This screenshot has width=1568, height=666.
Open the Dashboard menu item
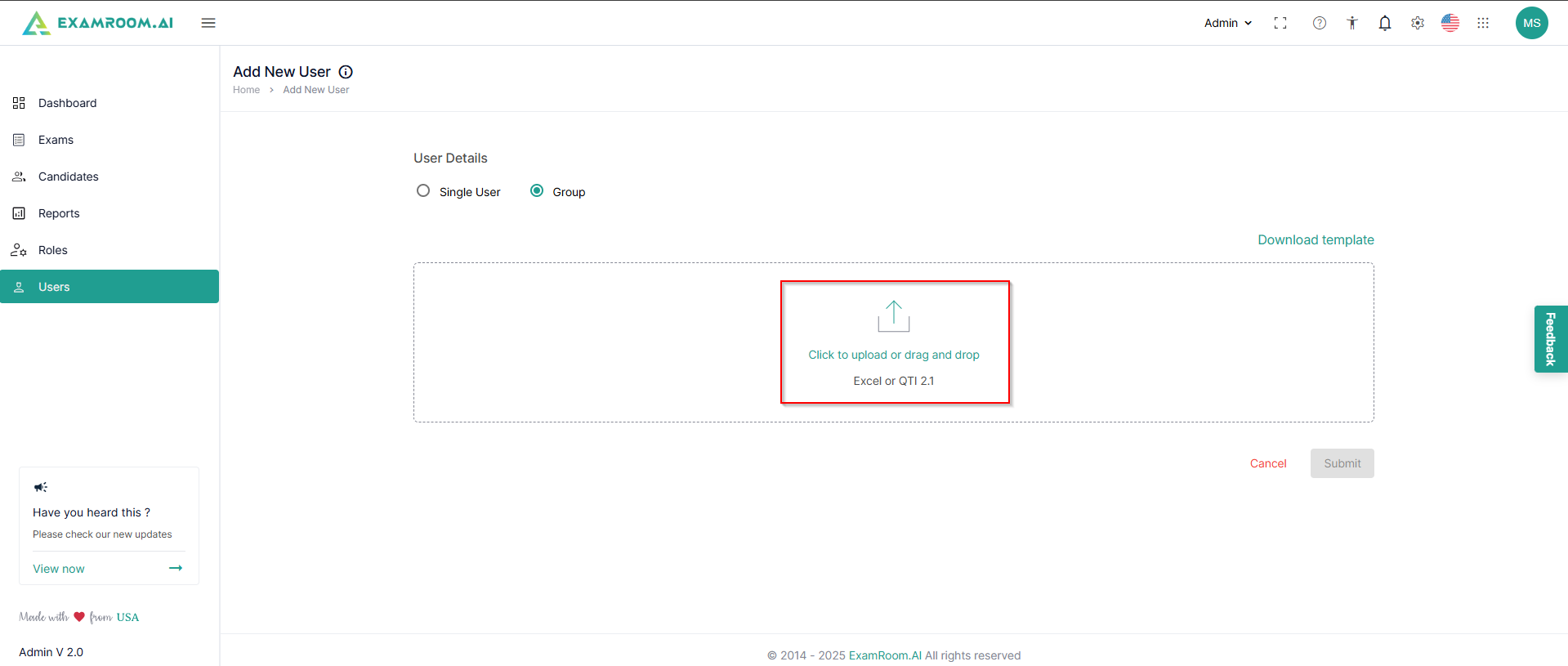(x=109, y=103)
